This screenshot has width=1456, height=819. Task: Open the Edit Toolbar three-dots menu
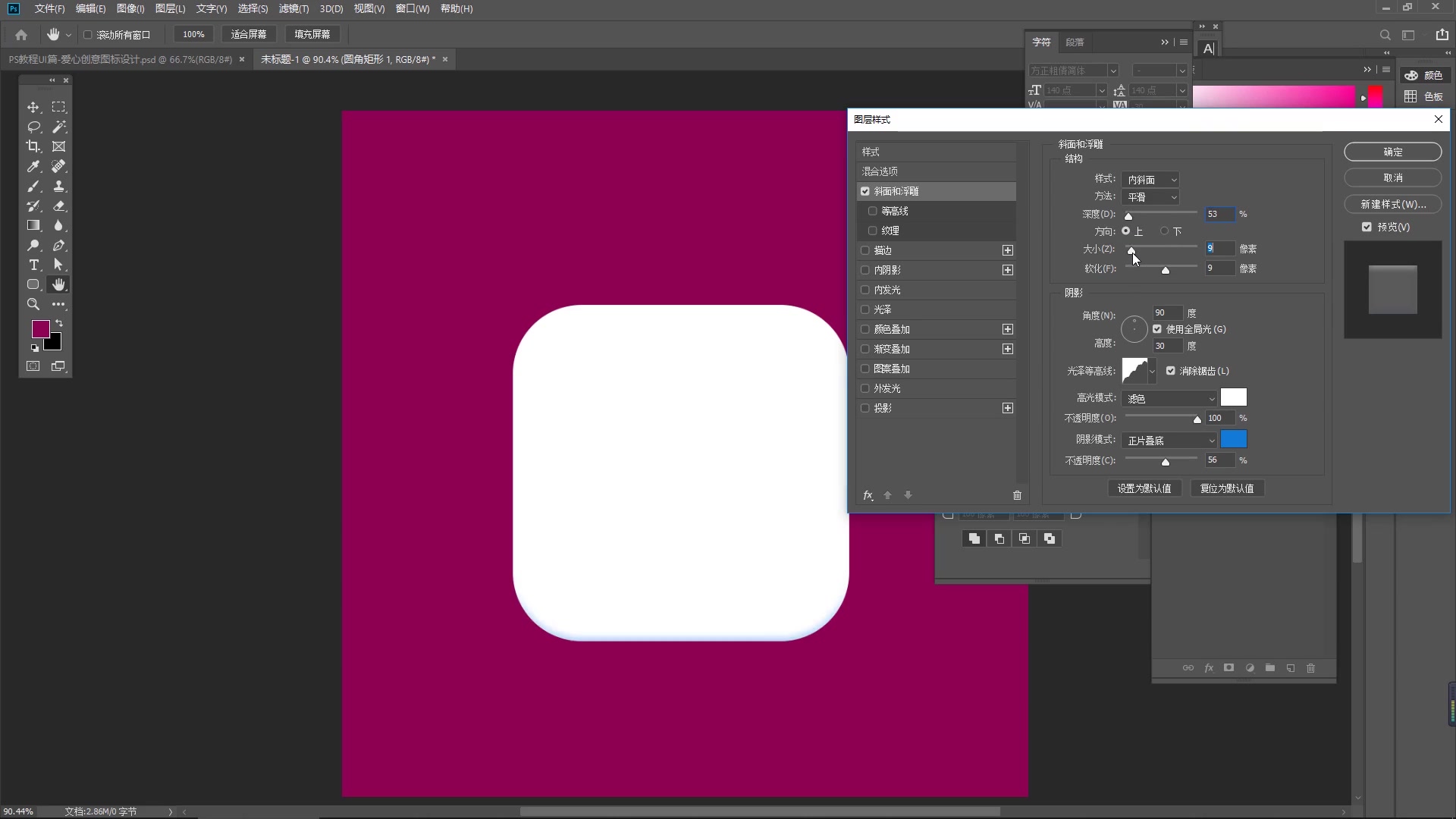pos(58,304)
